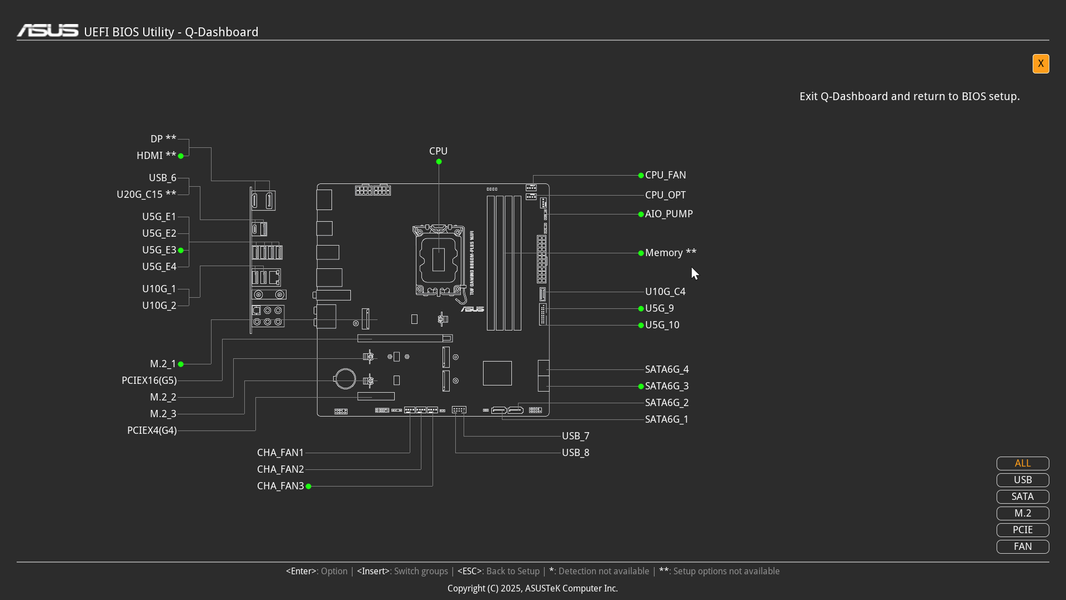Filter the board view by USB
Viewport: 1066px width, 600px height.
[1022, 480]
